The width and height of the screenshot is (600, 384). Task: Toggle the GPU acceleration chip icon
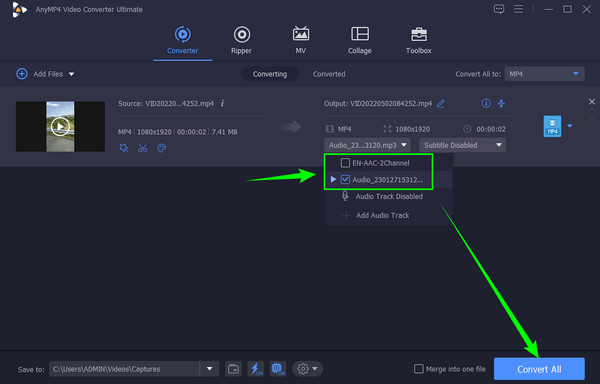coord(278,369)
